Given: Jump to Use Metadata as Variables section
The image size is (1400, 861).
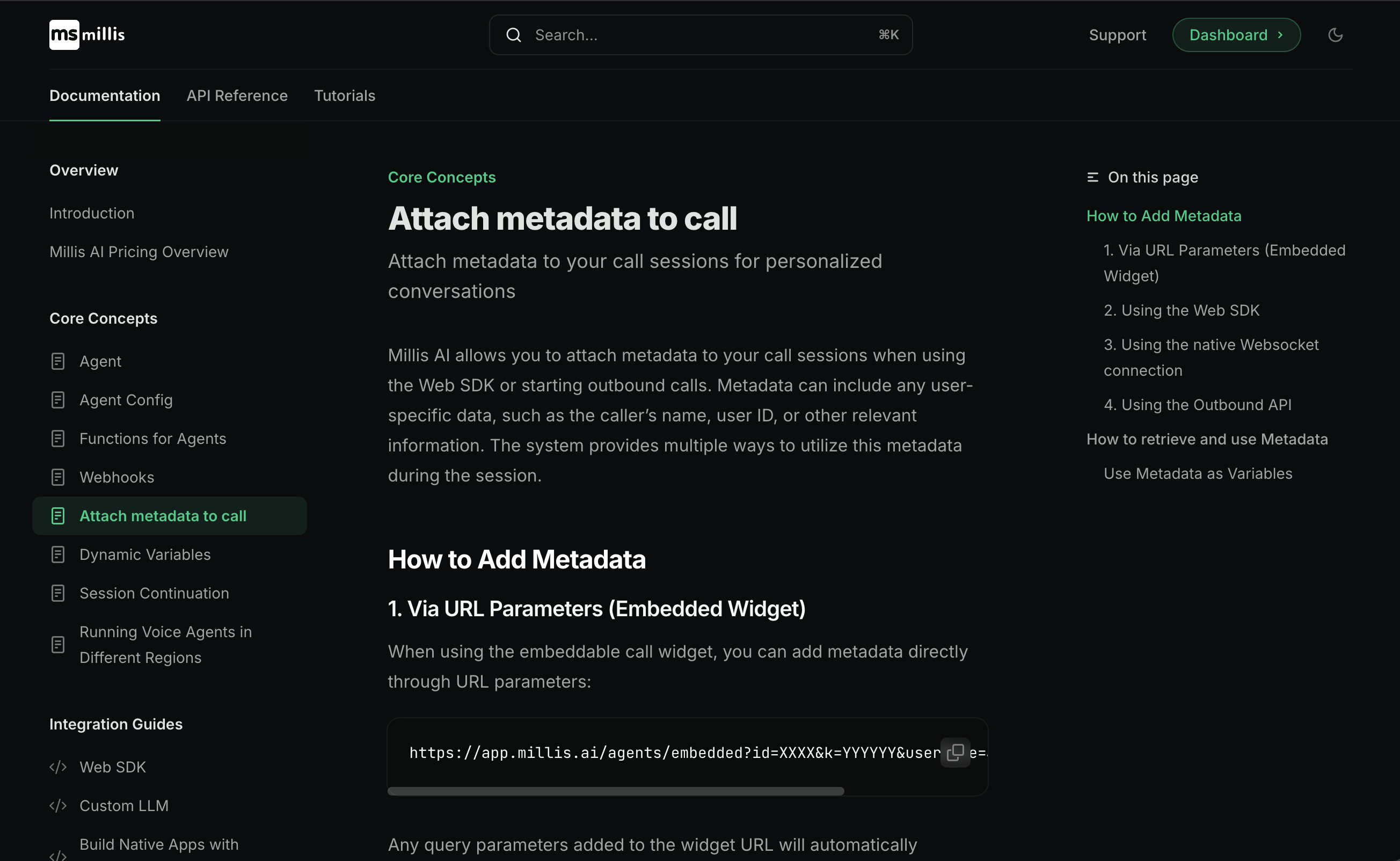Looking at the screenshot, I should (x=1198, y=473).
